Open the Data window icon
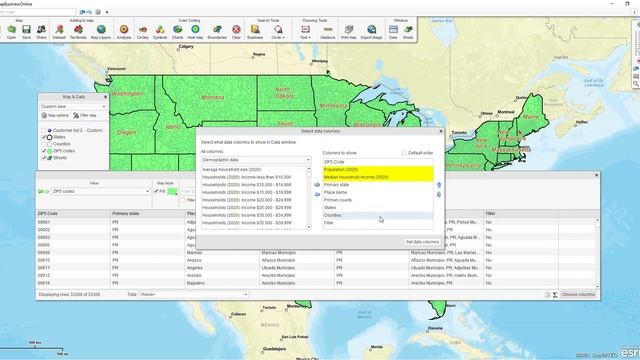The height and width of the screenshot is (360, 640). 393,32
